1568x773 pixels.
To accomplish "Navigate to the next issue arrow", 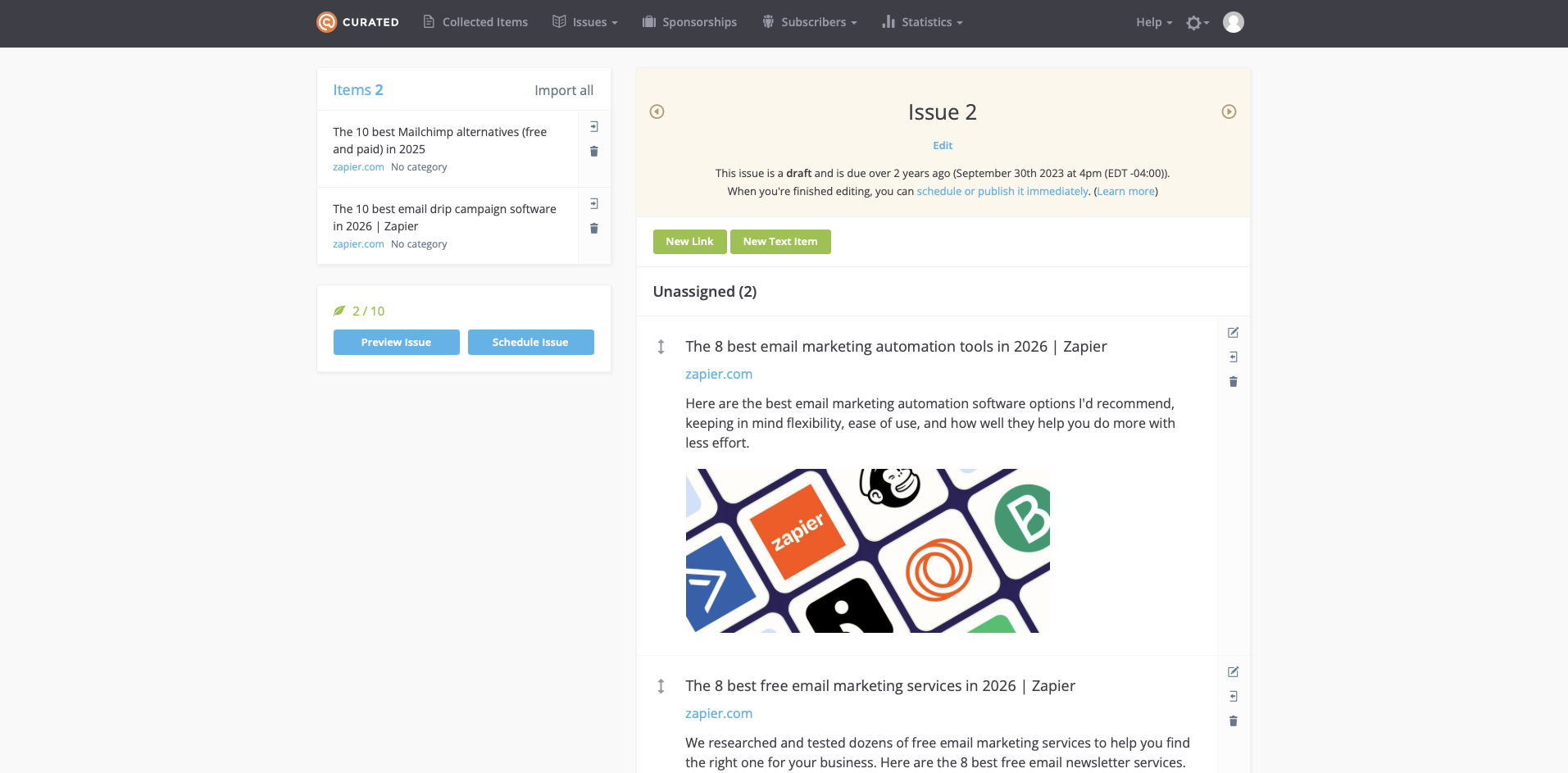I will [1228, 111].
